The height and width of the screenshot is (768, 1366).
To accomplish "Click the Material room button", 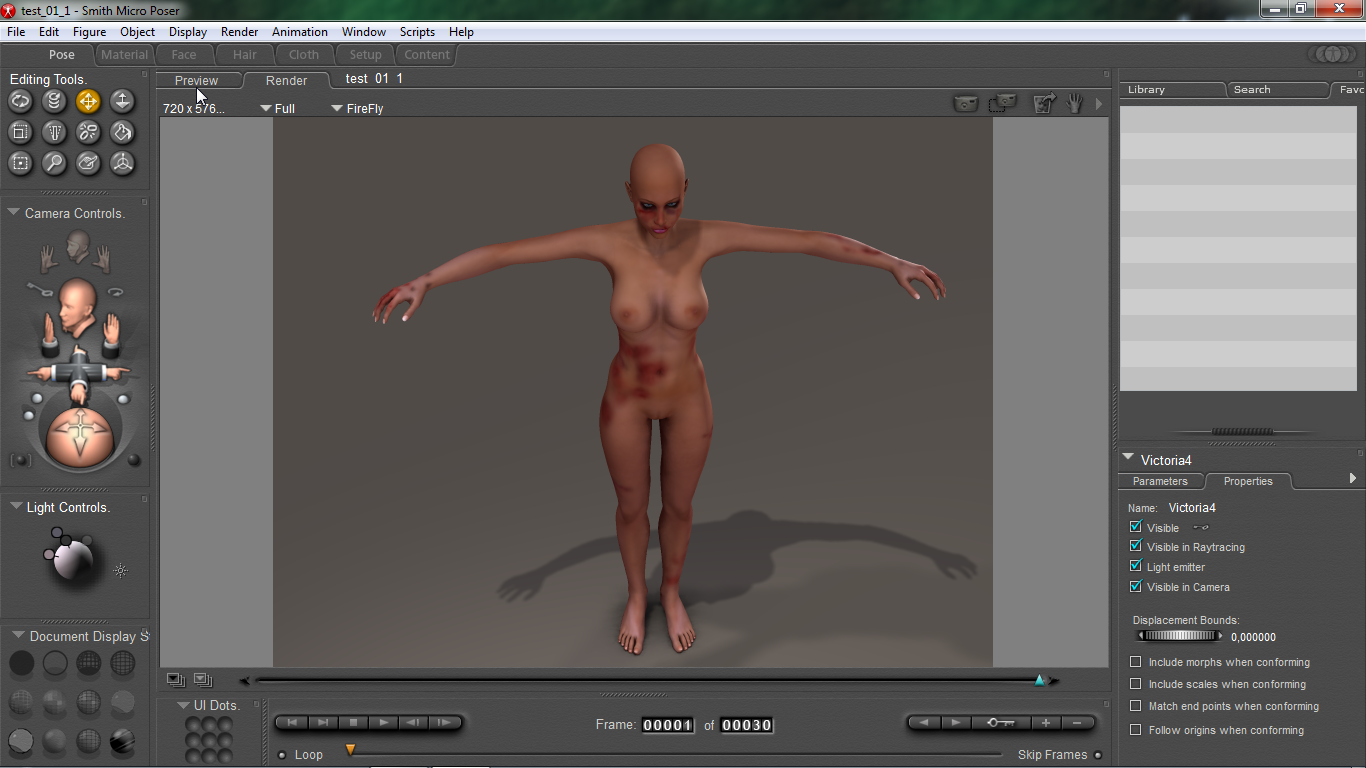I will point(125,55).
